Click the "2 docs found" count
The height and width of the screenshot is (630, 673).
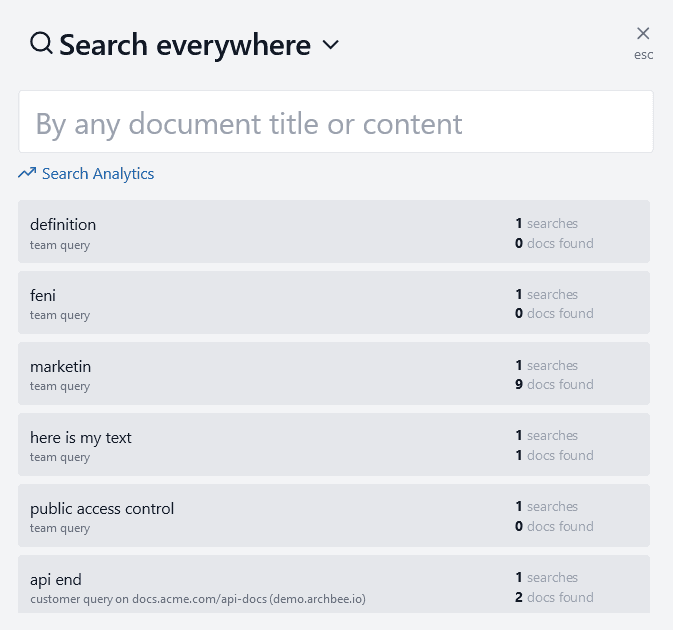[x=554, y=597]
